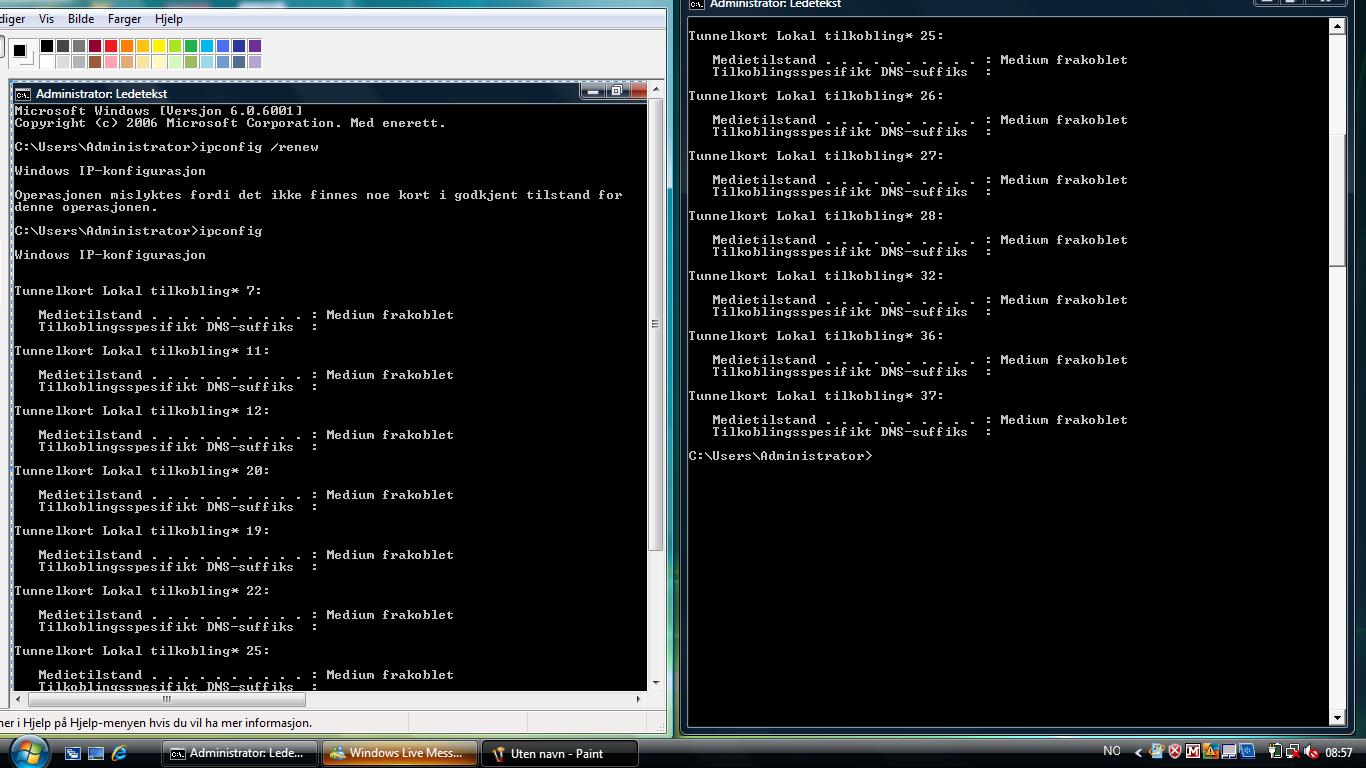
Task: Open the Hjelp menu in Paint
Action: coord(169,19)
